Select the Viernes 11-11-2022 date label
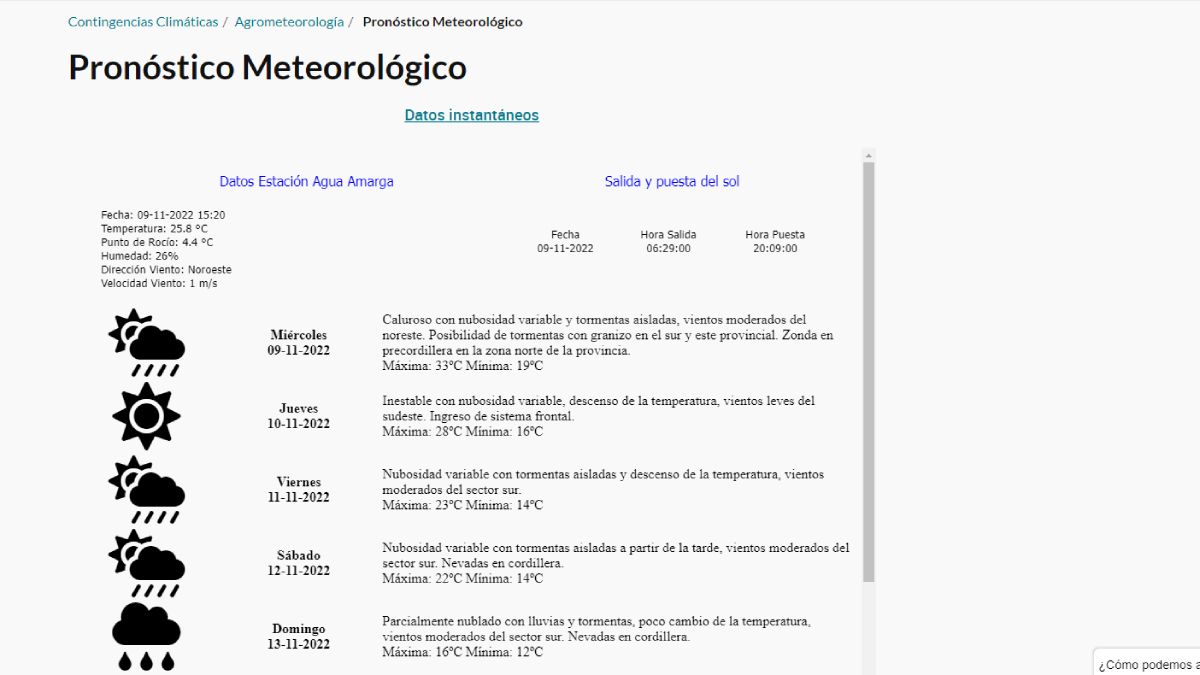 pyautogui.click(x=298, y=489)
